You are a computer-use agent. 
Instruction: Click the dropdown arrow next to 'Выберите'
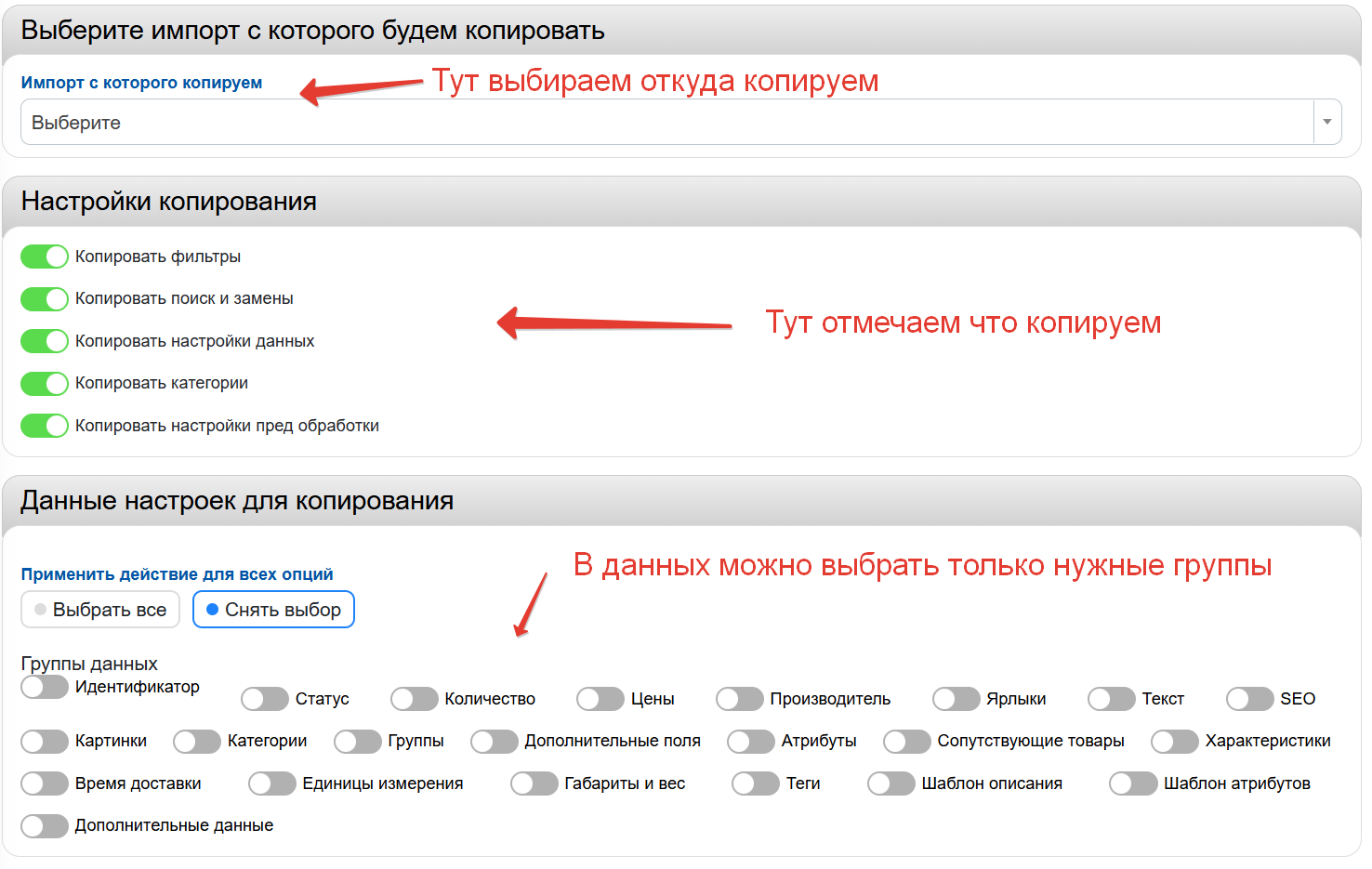click(x=1326, y=123)
